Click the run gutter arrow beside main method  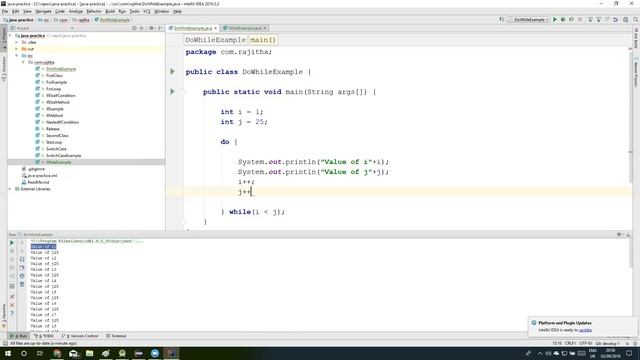click(x=172, y=91)
